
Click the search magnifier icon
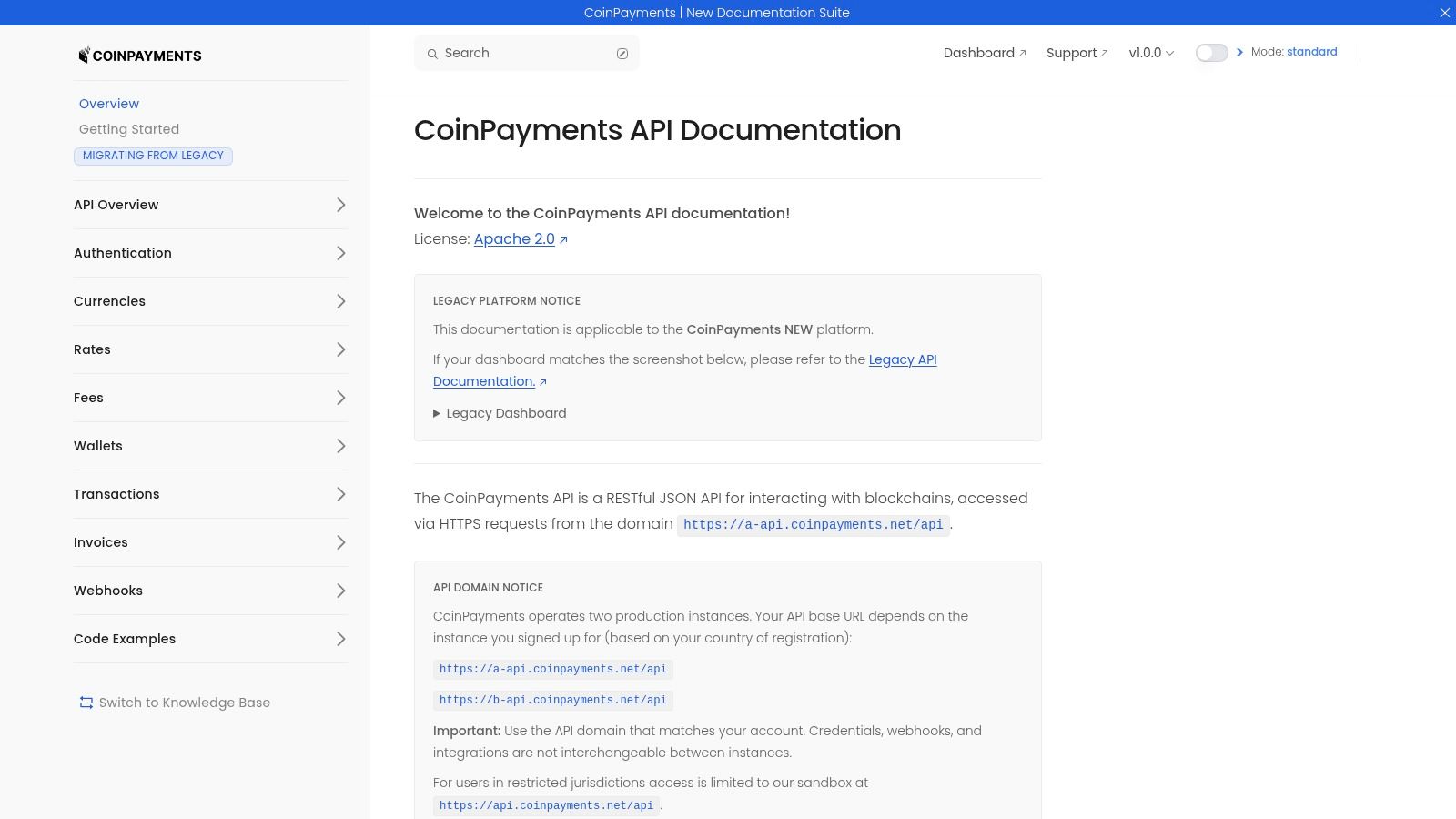click(432, 54)
